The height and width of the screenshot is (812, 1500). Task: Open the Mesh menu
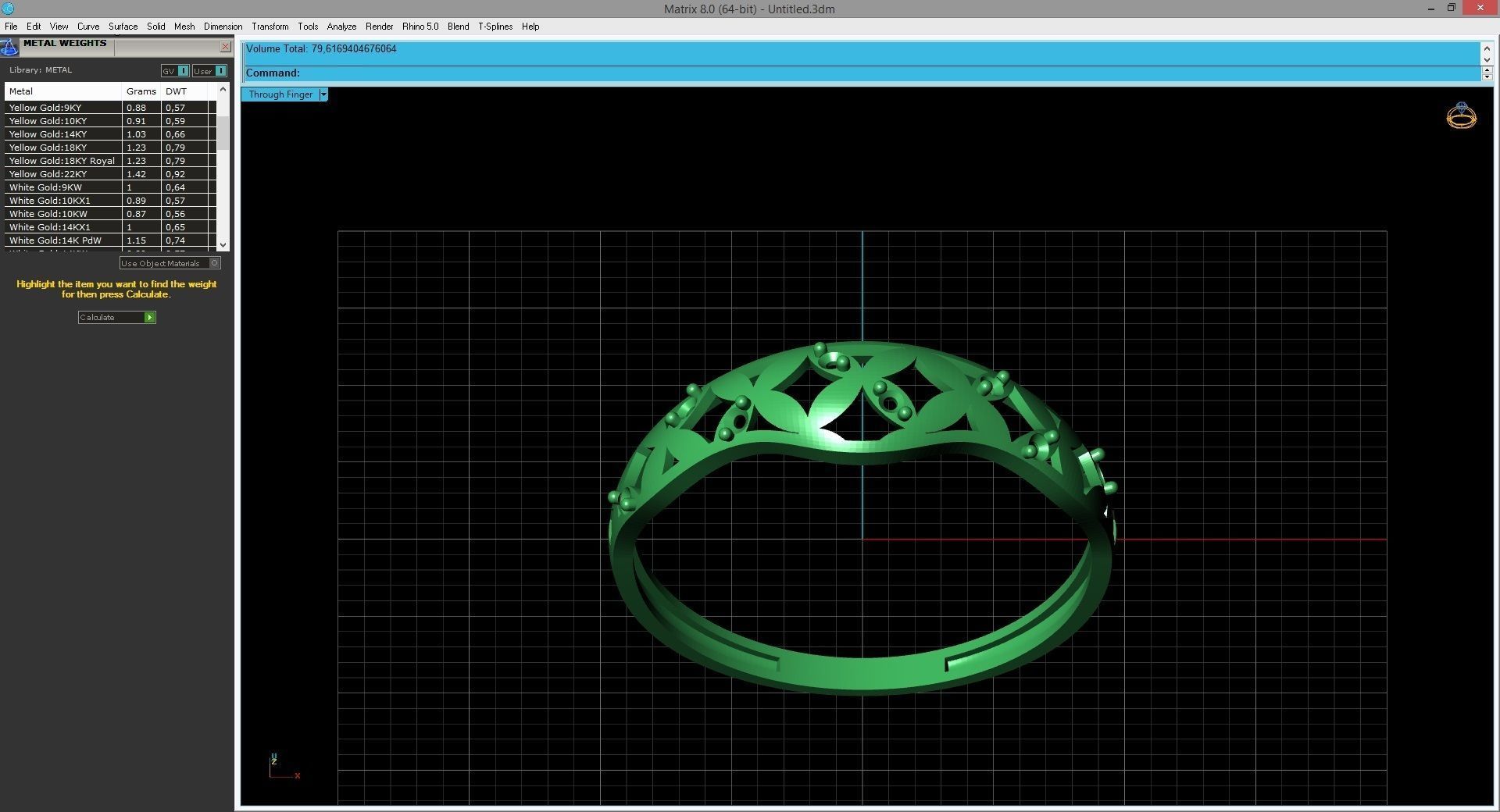tap(184, 27)
